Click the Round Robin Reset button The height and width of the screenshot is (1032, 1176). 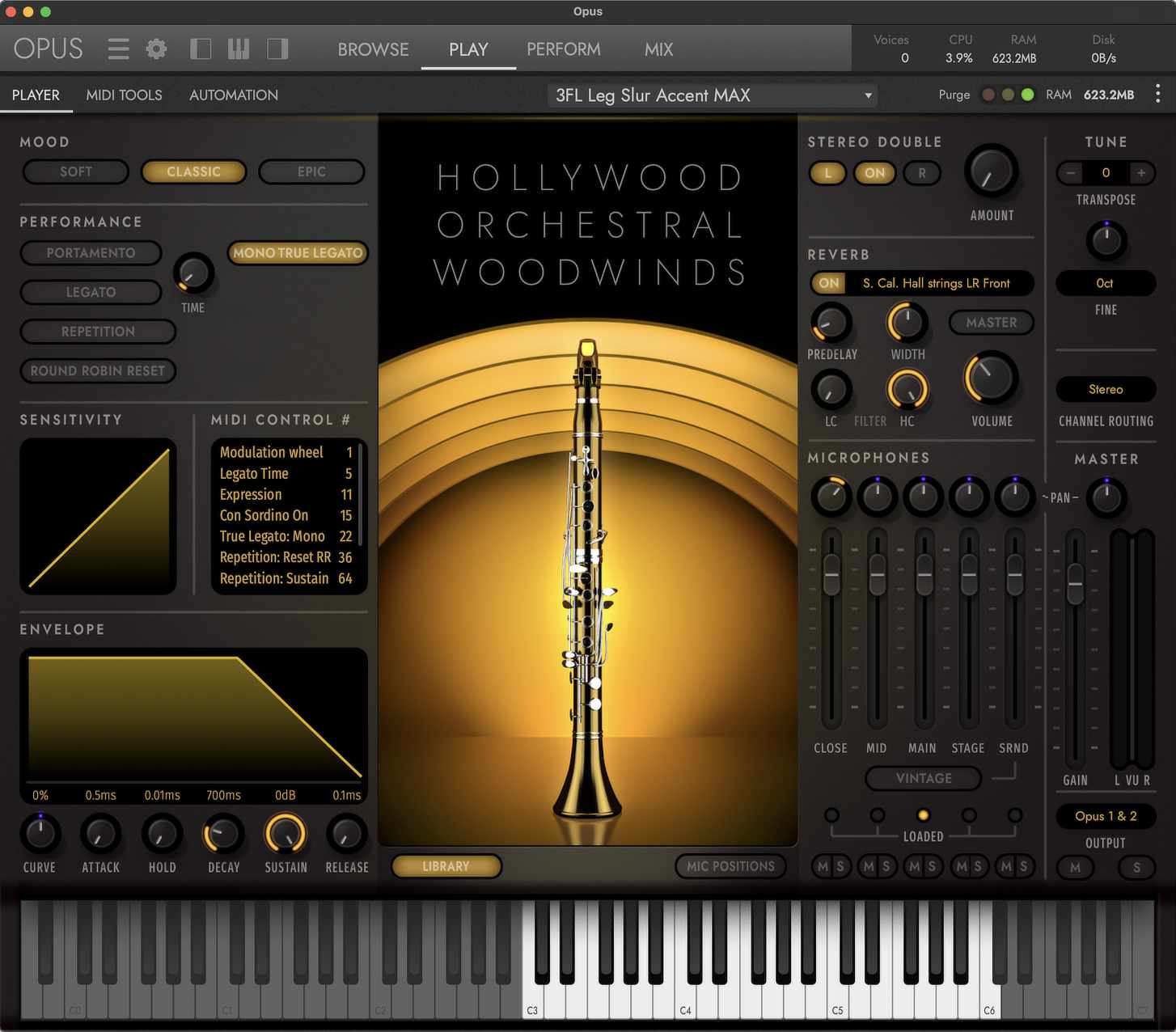98,370
